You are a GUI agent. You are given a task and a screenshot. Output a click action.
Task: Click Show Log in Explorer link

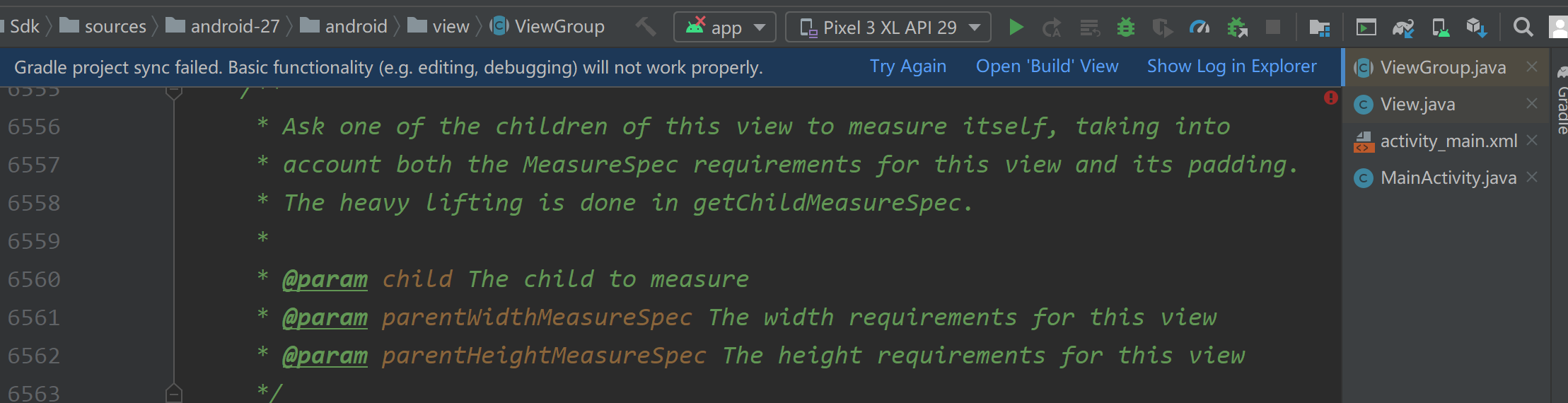tap(1232, 66)
